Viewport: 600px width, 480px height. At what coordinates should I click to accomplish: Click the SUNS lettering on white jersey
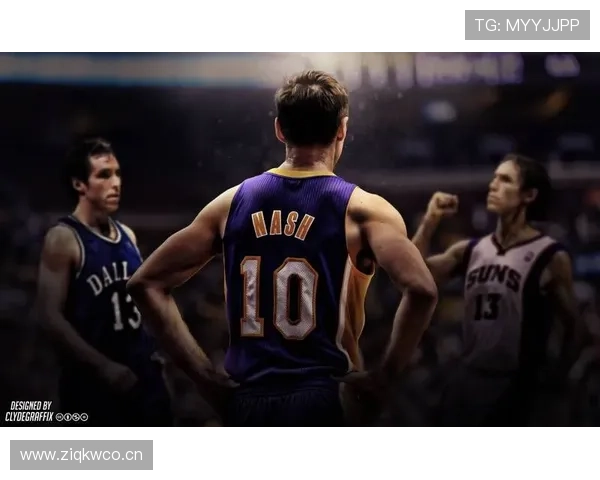492,277
